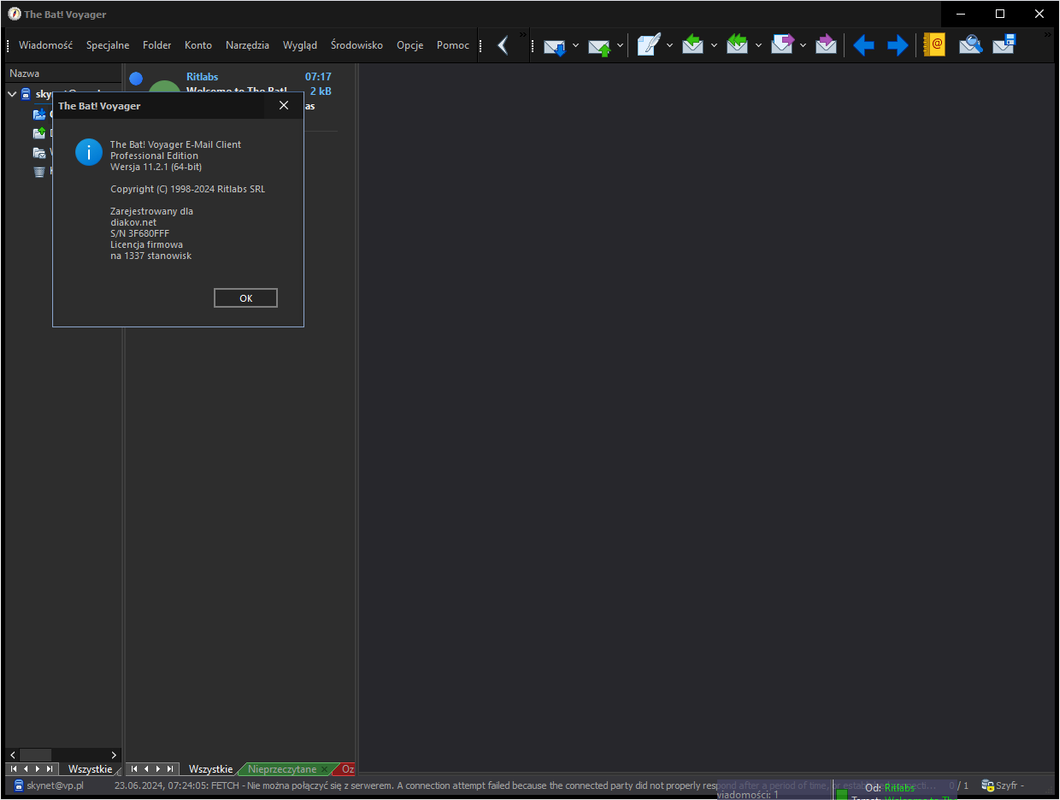Image resolution: width=1060 pixels, height=800 pixels.
Task: Collapse the skynet account tree node
Action: (11, 94)
